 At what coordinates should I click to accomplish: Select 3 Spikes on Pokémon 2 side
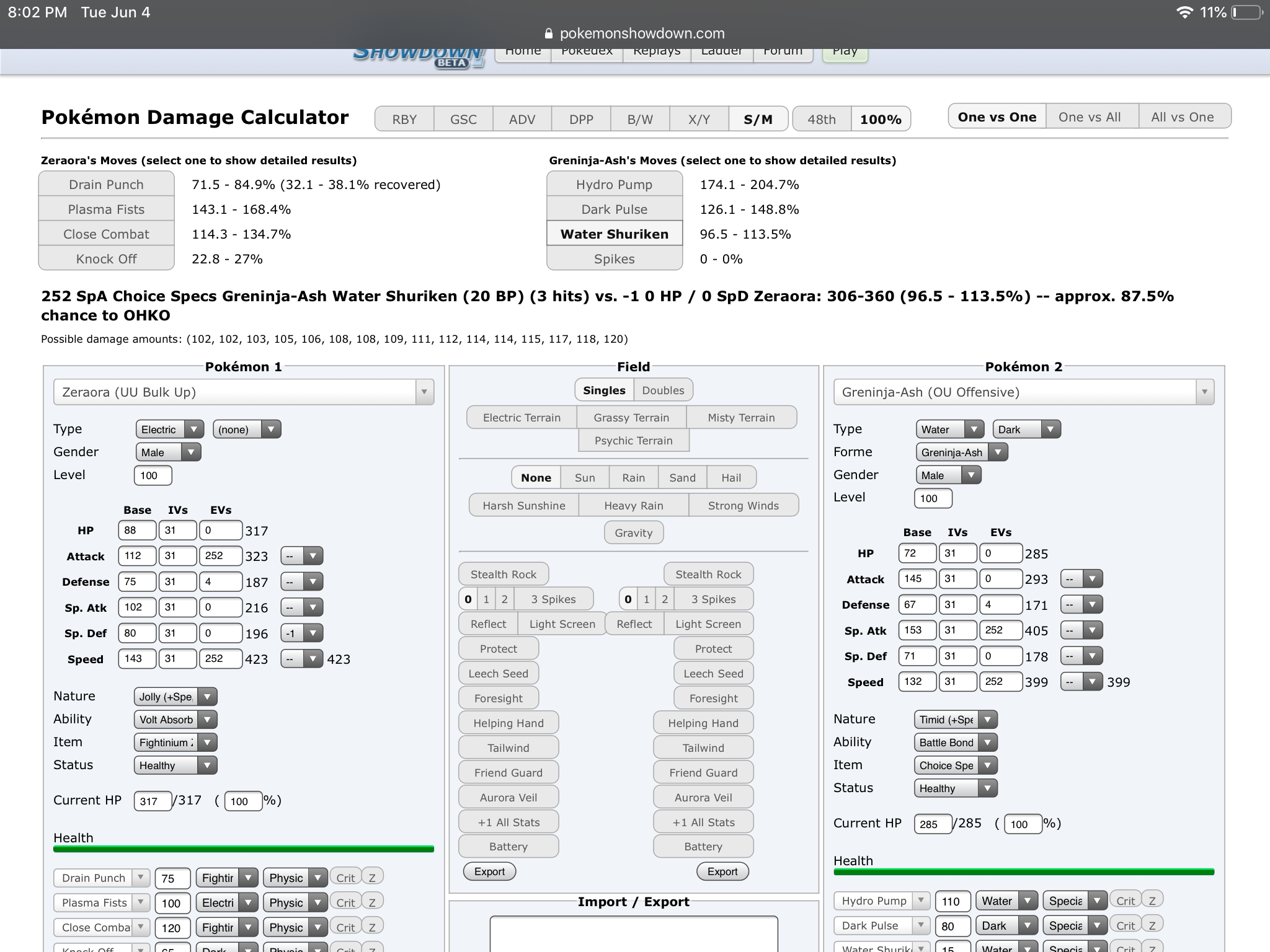click(713, 599)
